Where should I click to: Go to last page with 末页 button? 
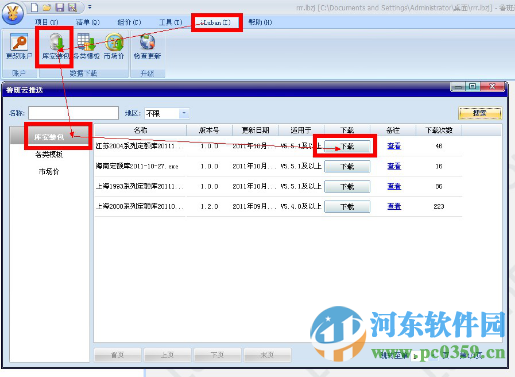coord(268,355)
